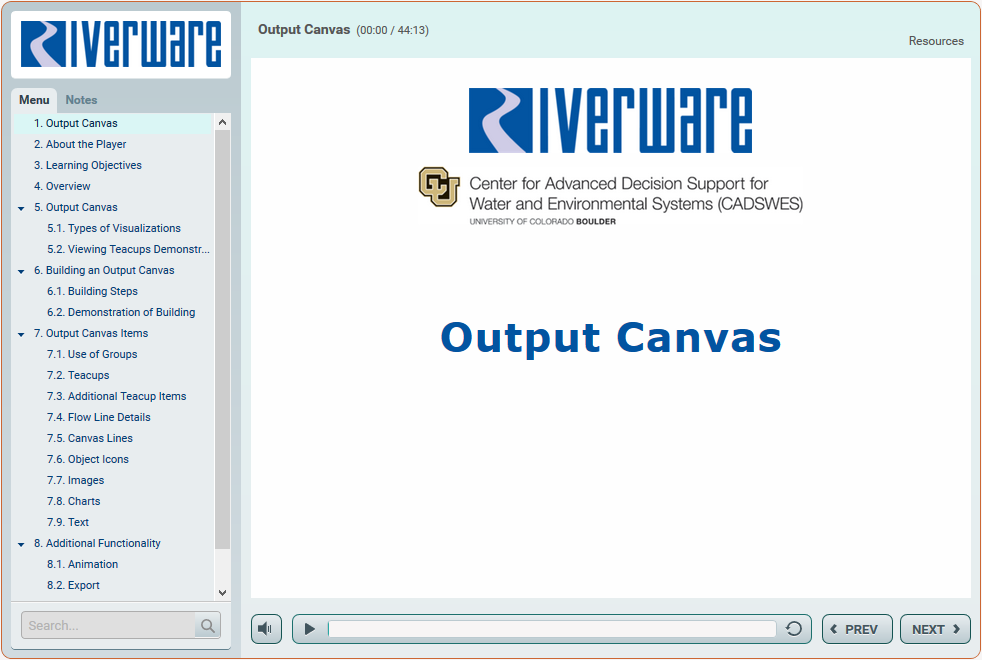Open 6. Building an Output Canvas
Viewport: 982px width, 660px height.
pyautogui.click(x=104, y=270)
